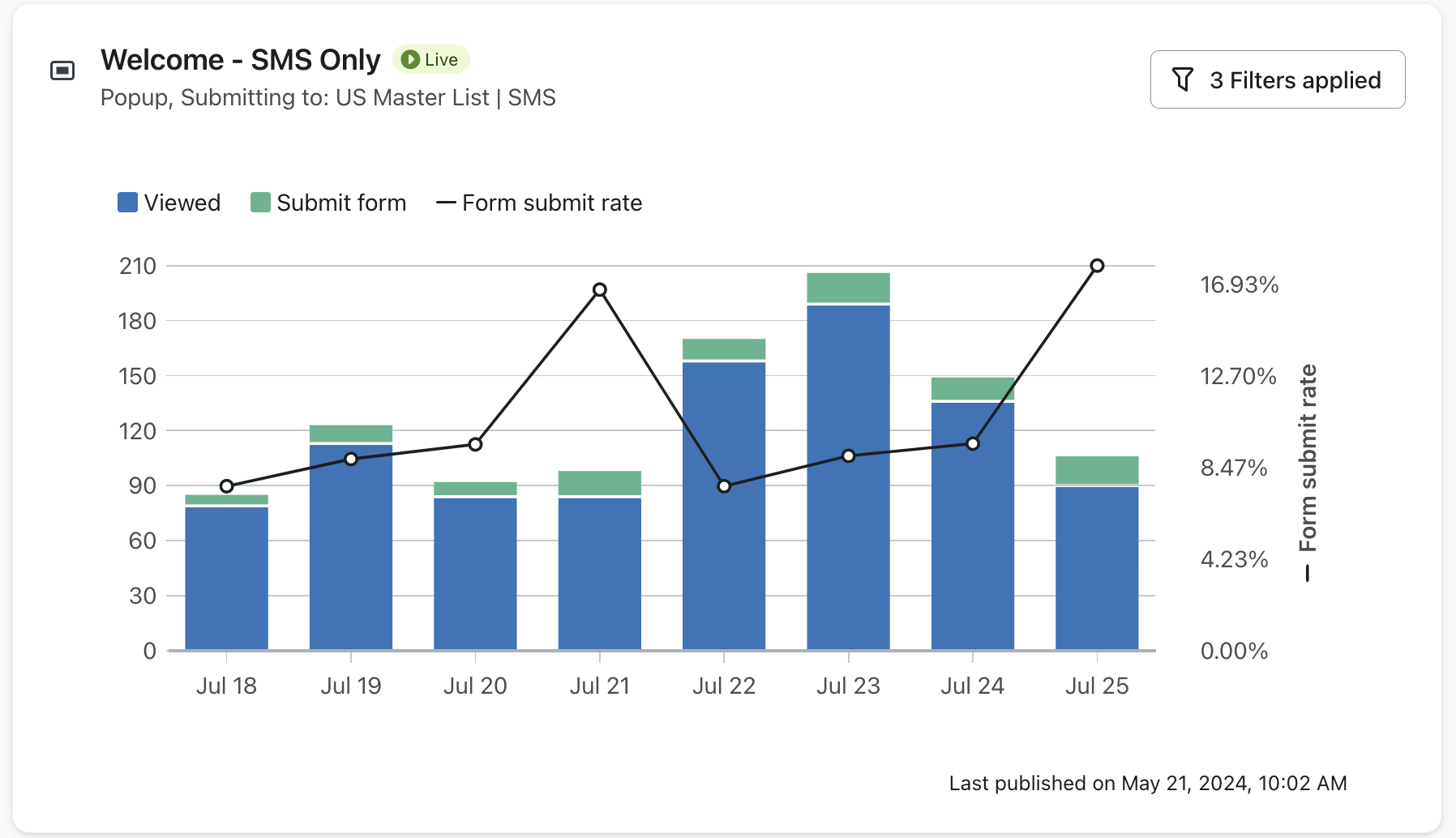Click the popup form icon beside the title
The height and width of the screenshot is (838, 1456).
(63, 71)
